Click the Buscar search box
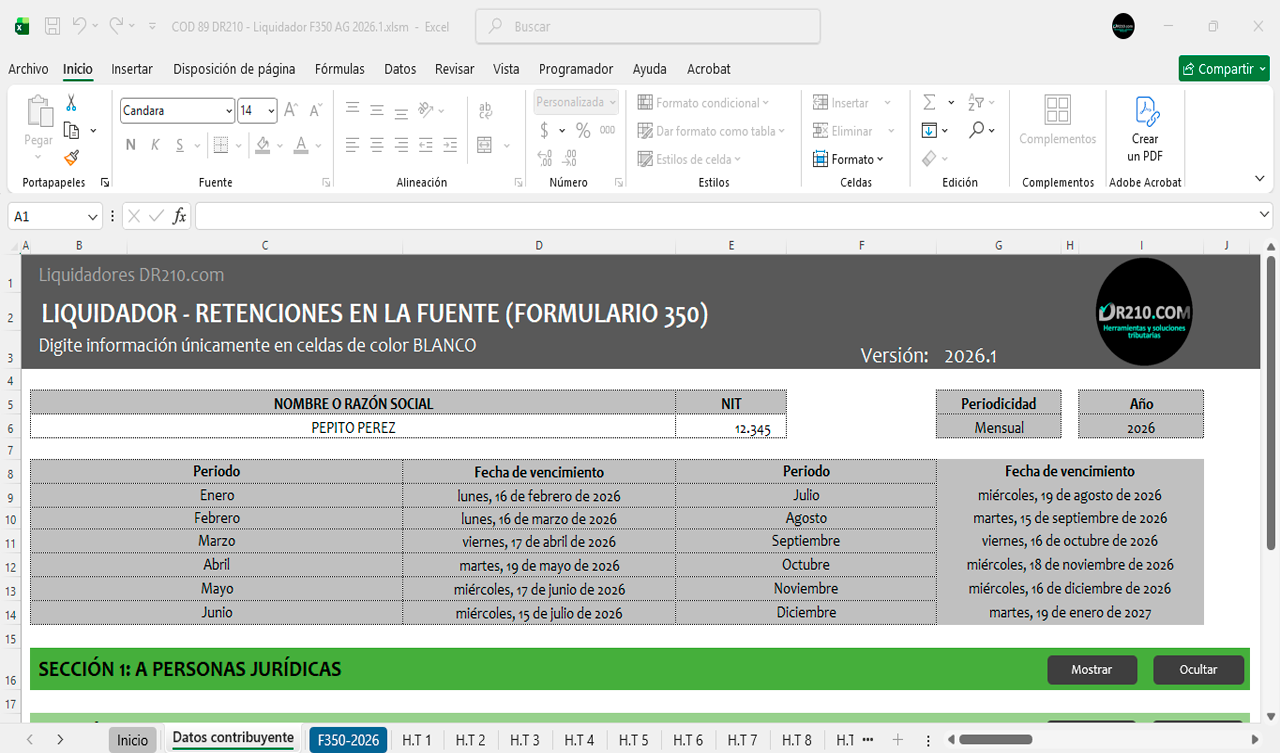The image size is (1280, 753). 648,27
